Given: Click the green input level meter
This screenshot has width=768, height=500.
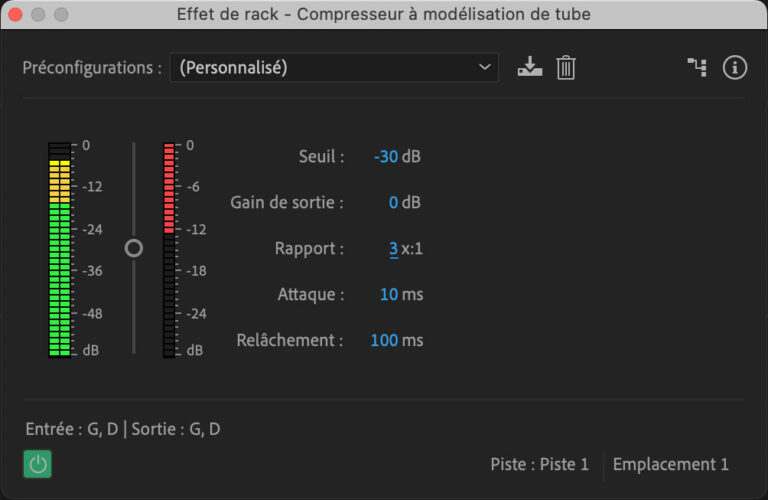Looking at the screenshot, I should (59, 250).
